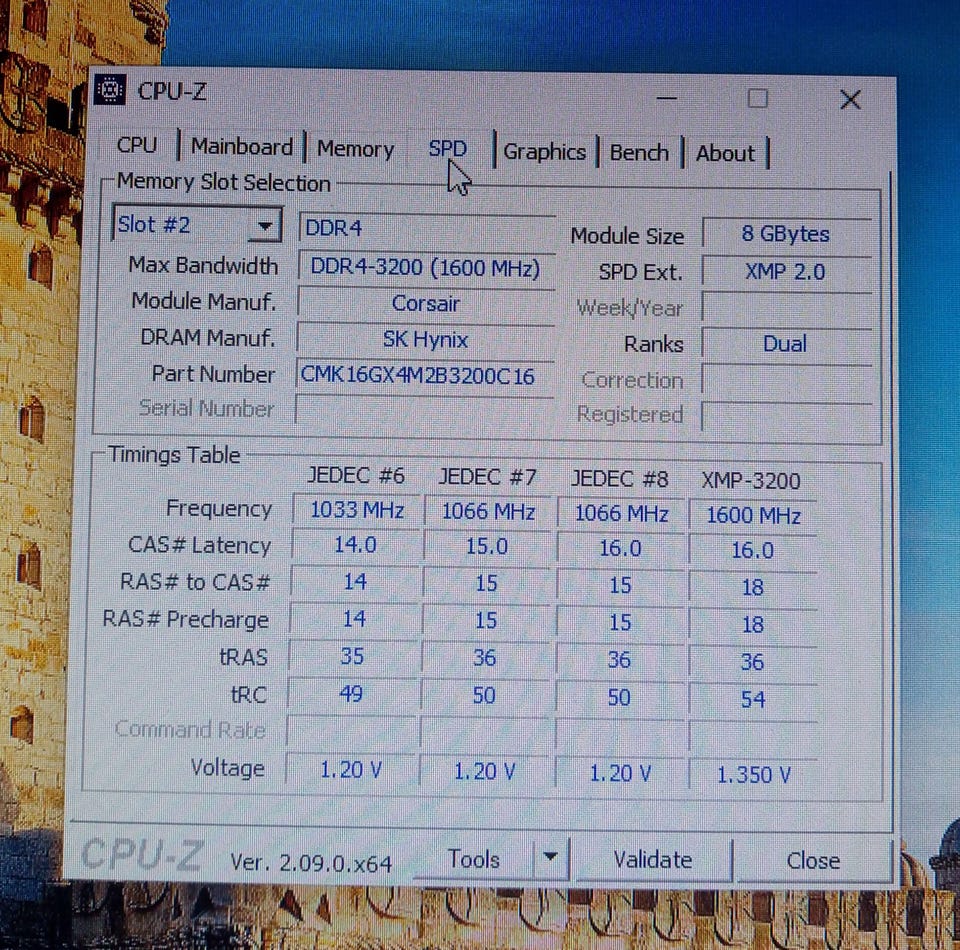
Task: Click the Dual ranks value
Action: [x=786, y=344]
